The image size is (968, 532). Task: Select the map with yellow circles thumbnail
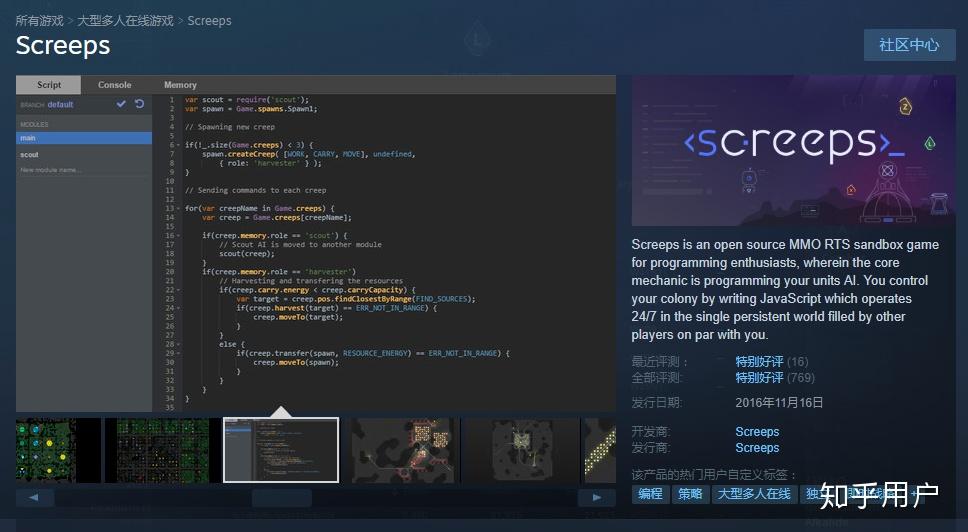(x=58, y=450)
